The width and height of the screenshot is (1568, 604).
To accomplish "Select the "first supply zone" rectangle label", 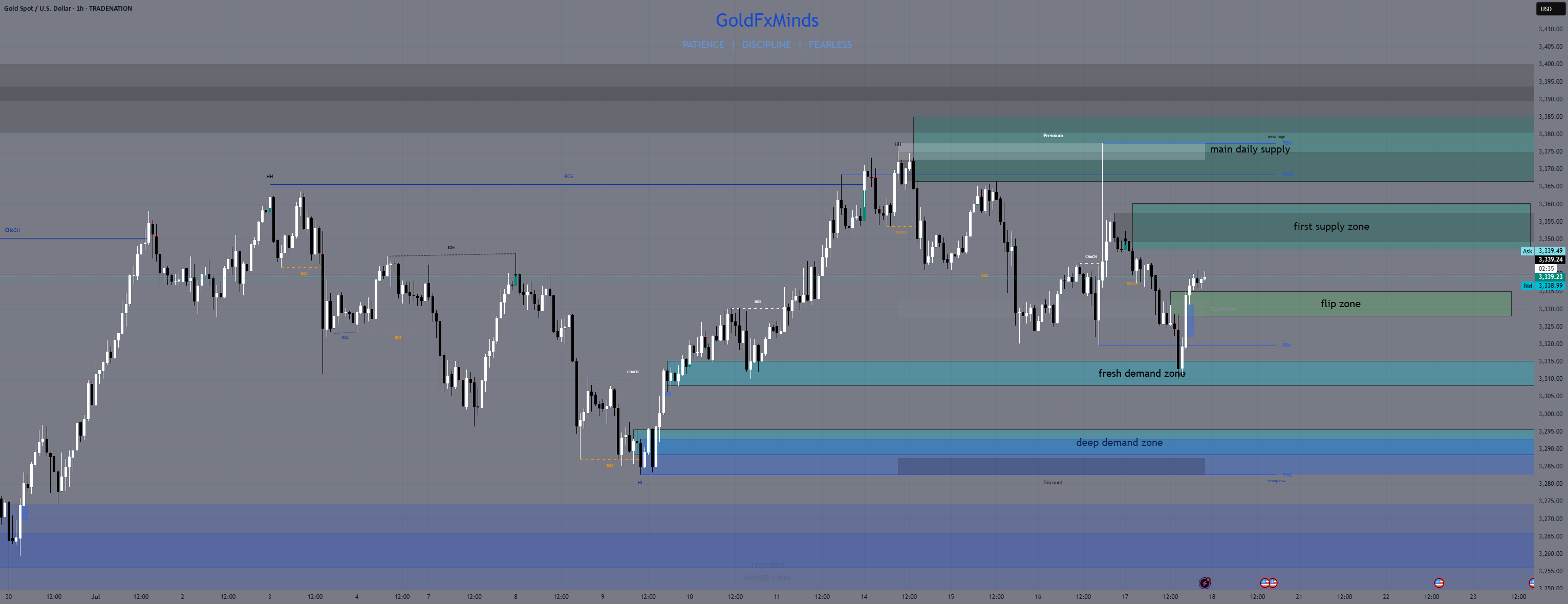I will (1331, 226).
